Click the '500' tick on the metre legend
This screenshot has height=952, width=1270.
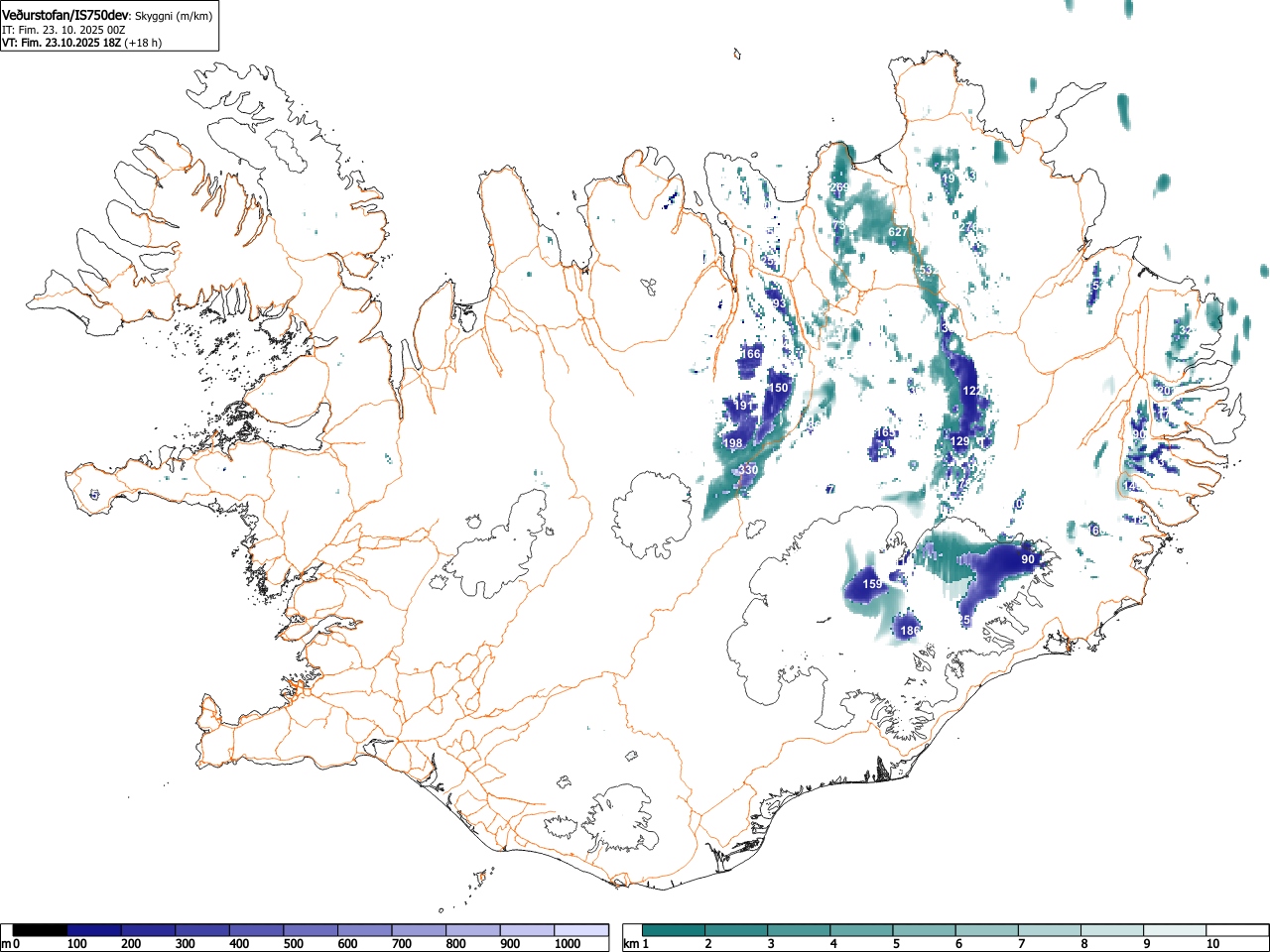[x=293, y=944]
